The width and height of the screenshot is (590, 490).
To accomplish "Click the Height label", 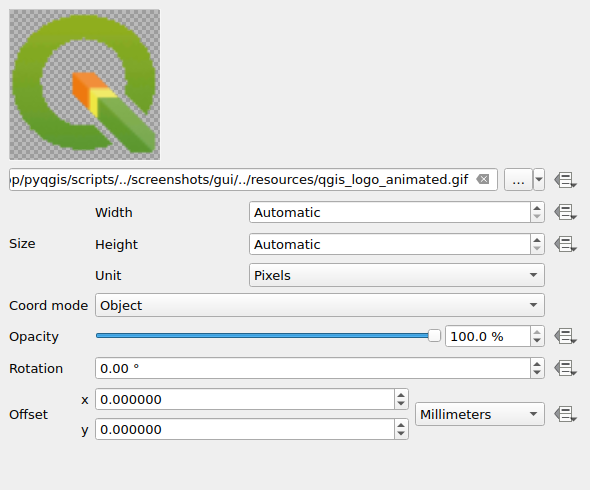I will click(116, 245).
